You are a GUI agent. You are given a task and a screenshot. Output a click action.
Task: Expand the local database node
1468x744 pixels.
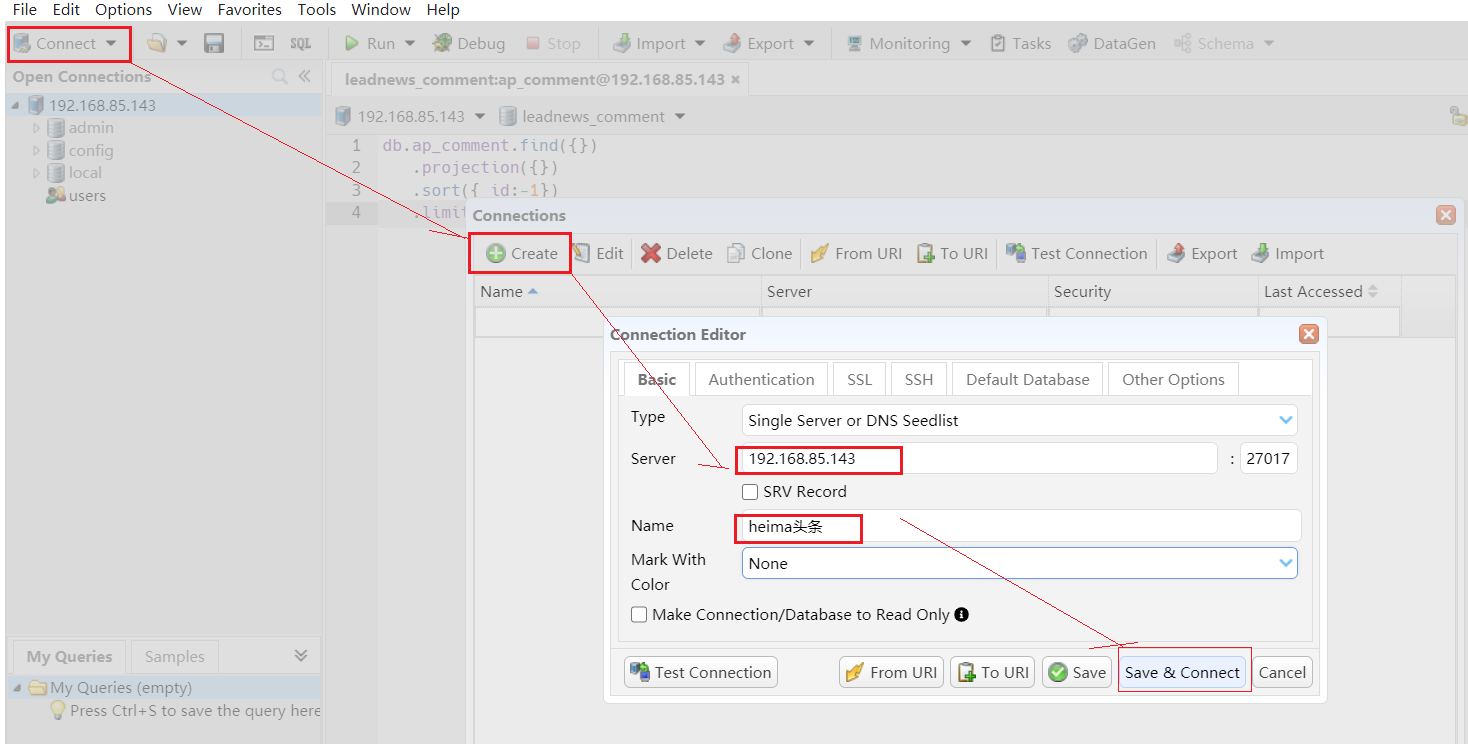pyautogui.click(x=37, y=173)
